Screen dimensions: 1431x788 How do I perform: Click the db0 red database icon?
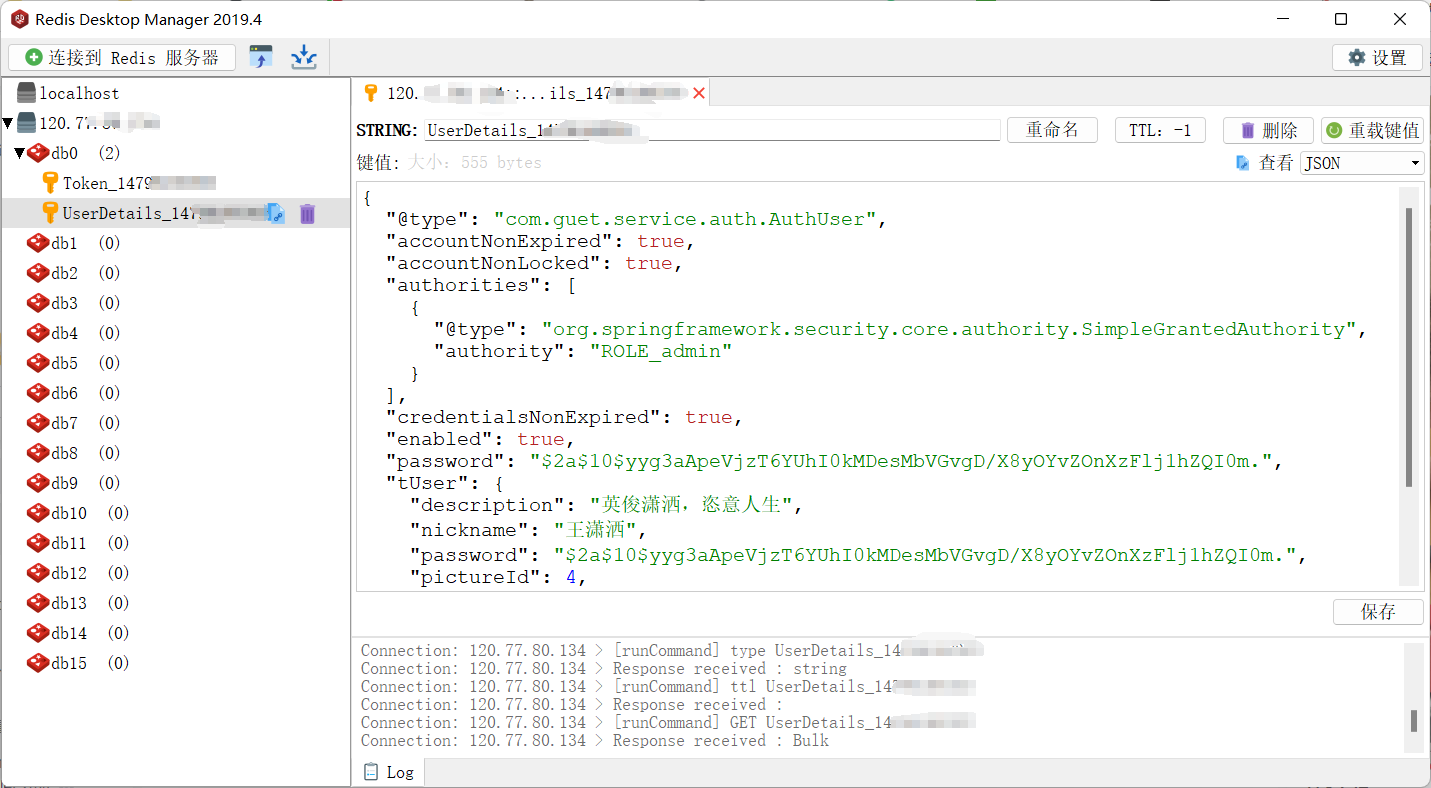(38, 153)
